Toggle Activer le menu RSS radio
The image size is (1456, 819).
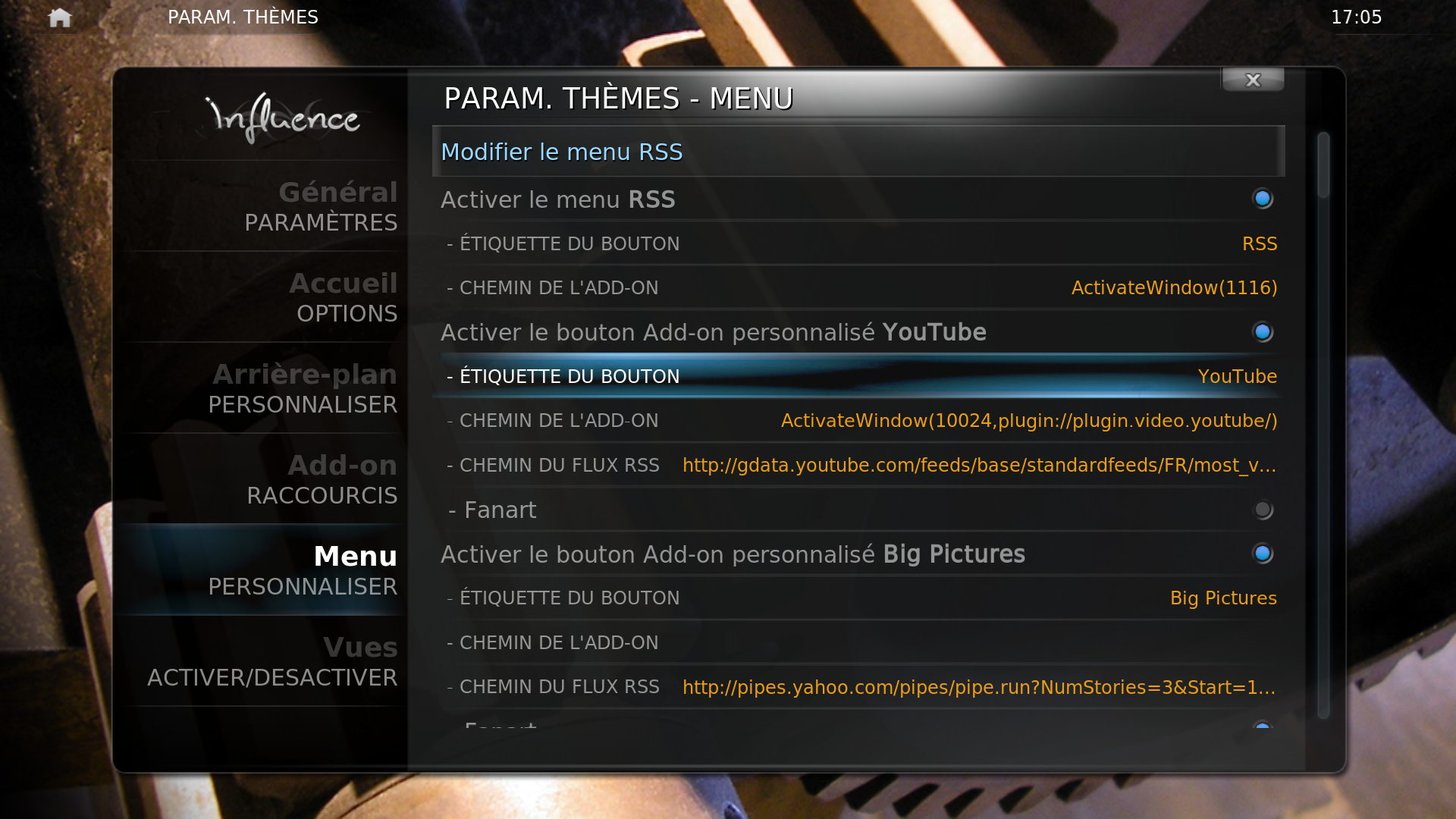(x=1262, y=199)
